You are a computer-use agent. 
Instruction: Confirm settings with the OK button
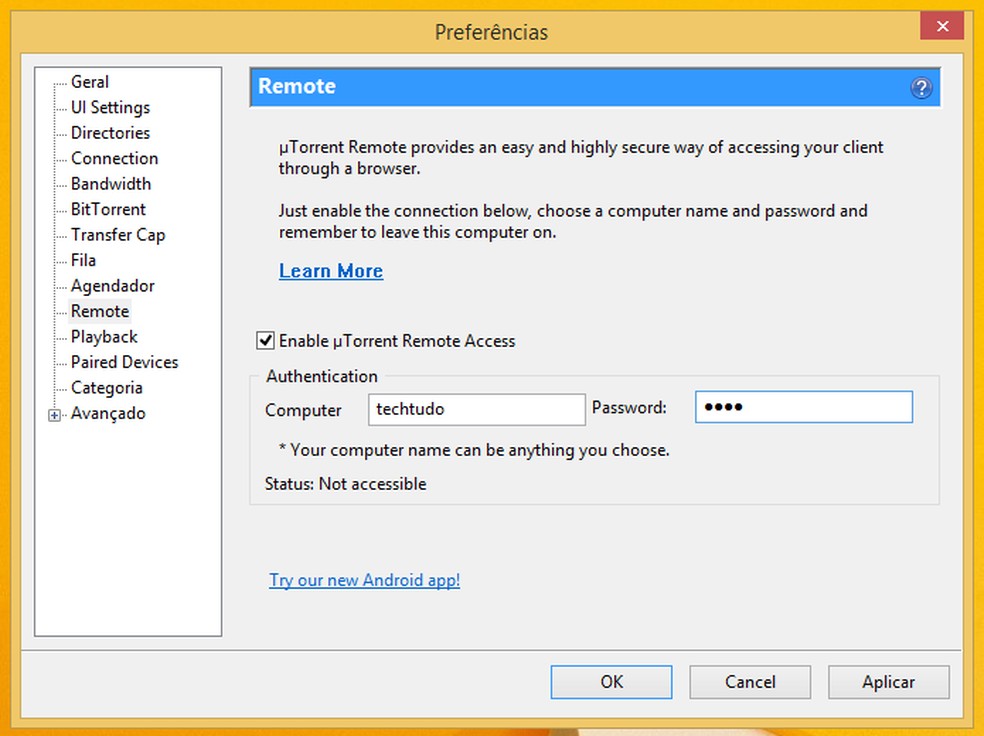(611, 682)
